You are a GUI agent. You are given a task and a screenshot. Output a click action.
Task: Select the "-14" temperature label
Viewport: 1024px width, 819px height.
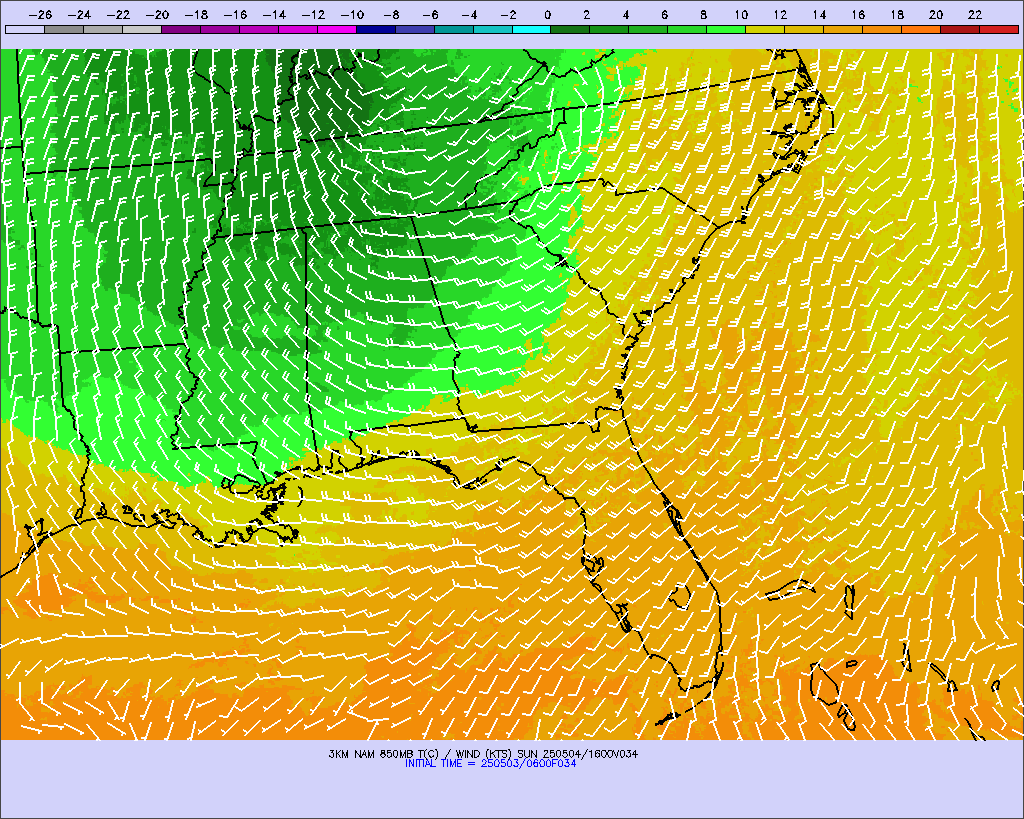pos(274,14)
